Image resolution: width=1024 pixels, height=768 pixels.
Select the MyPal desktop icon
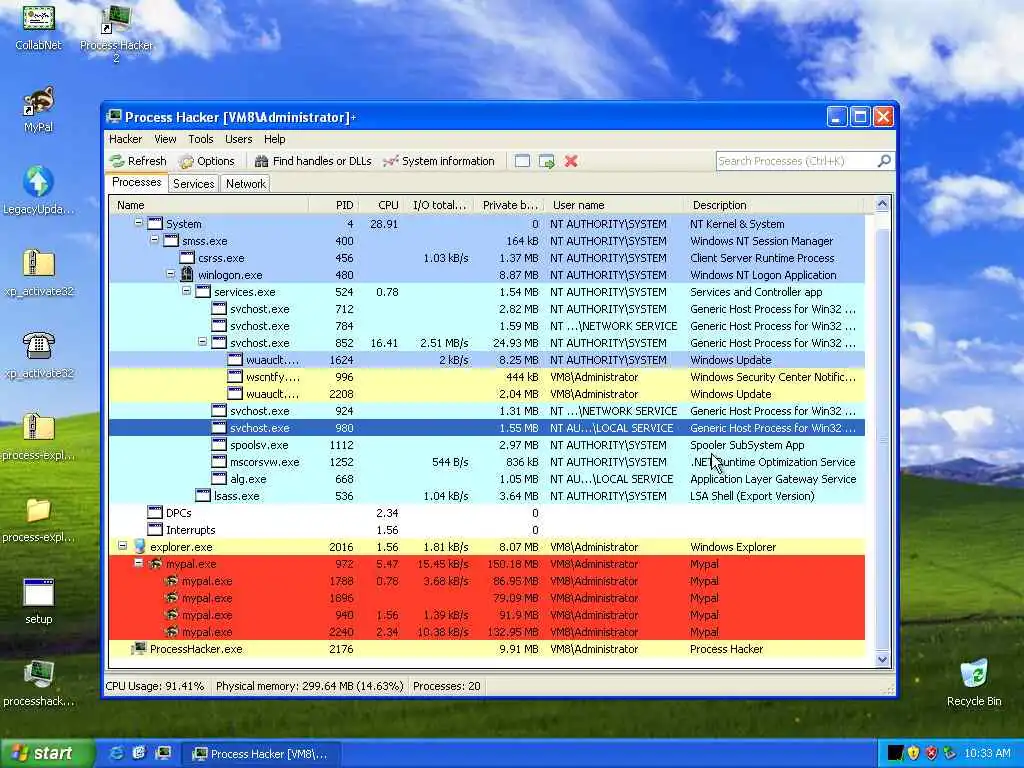38,110
